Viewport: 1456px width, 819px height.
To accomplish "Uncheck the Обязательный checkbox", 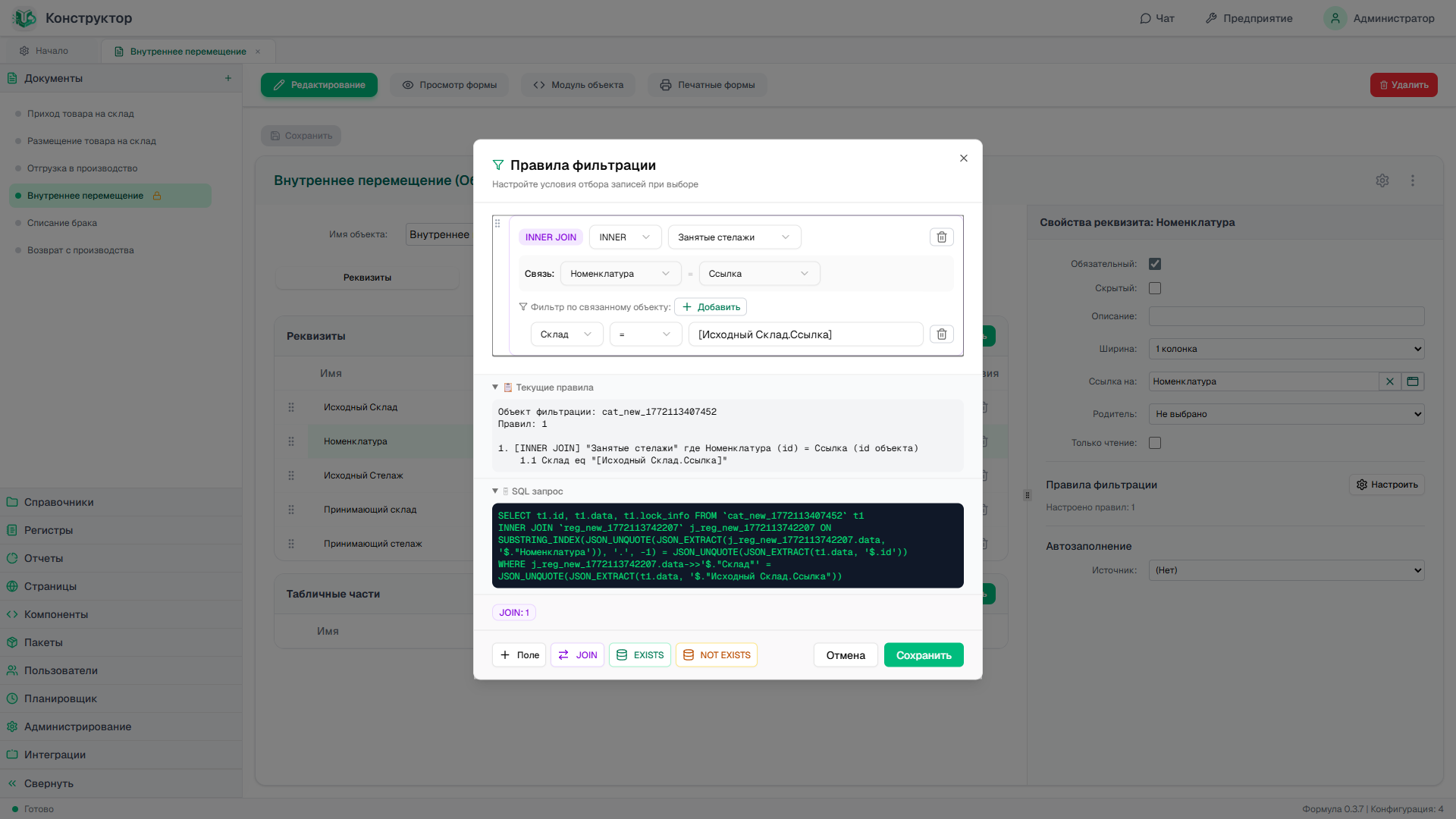I will click(1154, 264).
